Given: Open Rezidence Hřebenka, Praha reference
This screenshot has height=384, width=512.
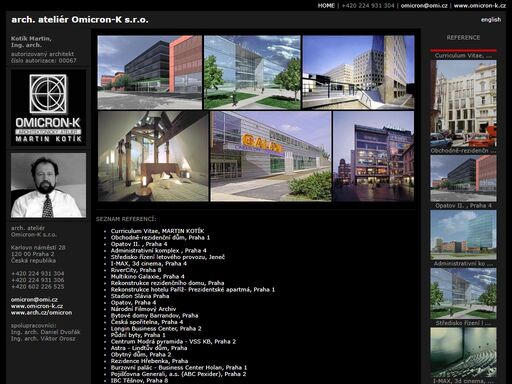Looking at the screenshot, I should click(x=149, y=361).
